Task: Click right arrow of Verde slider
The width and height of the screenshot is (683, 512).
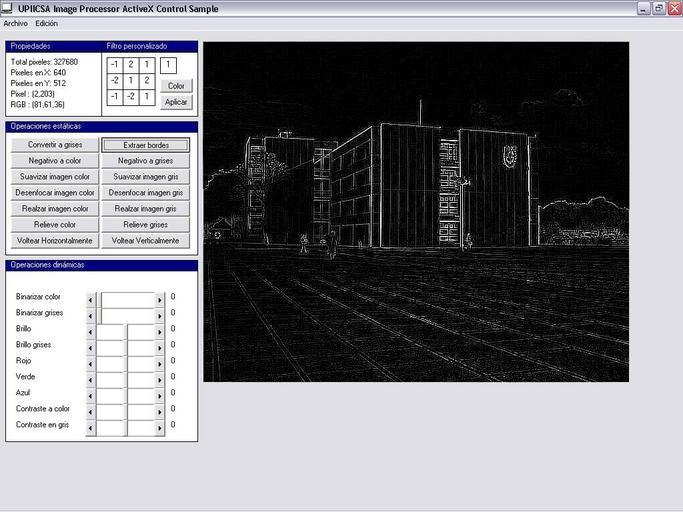Action: tap(159, 380)
